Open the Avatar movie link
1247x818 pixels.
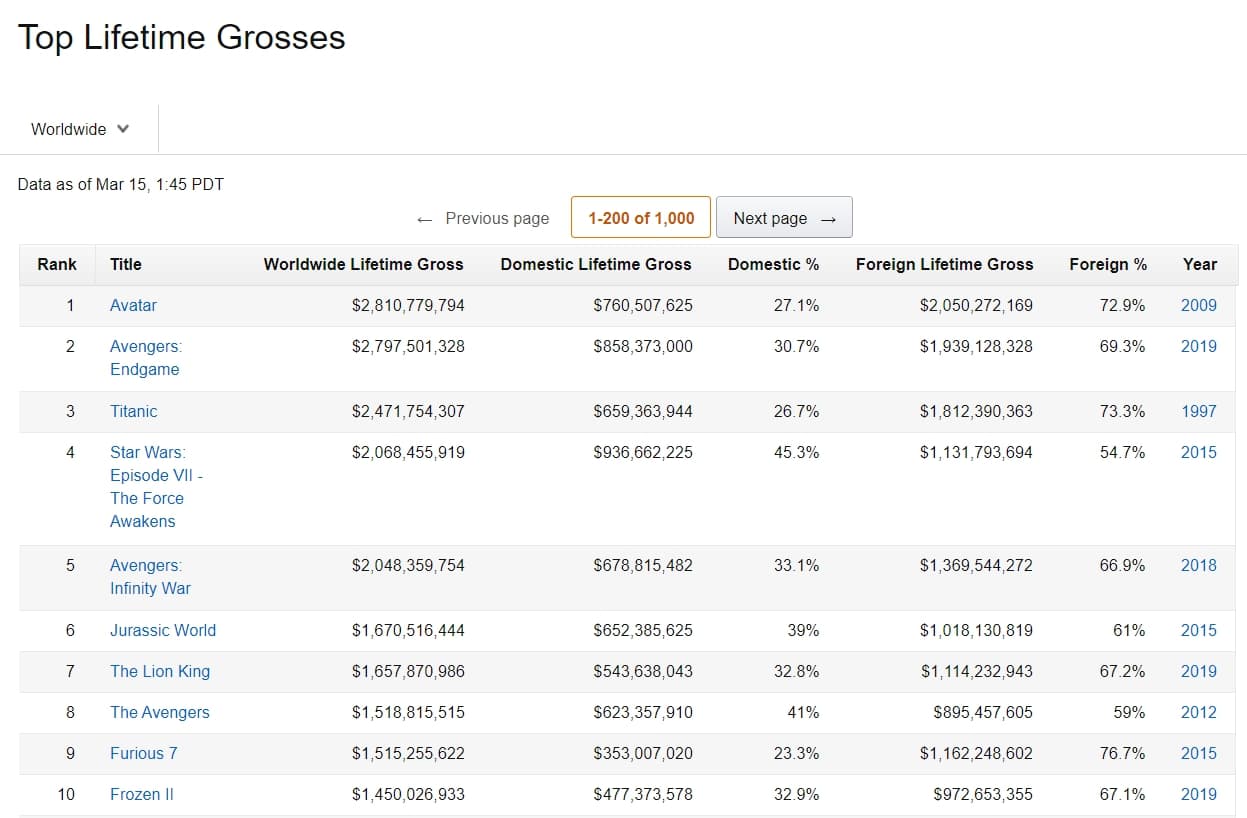tap(133, 305)
